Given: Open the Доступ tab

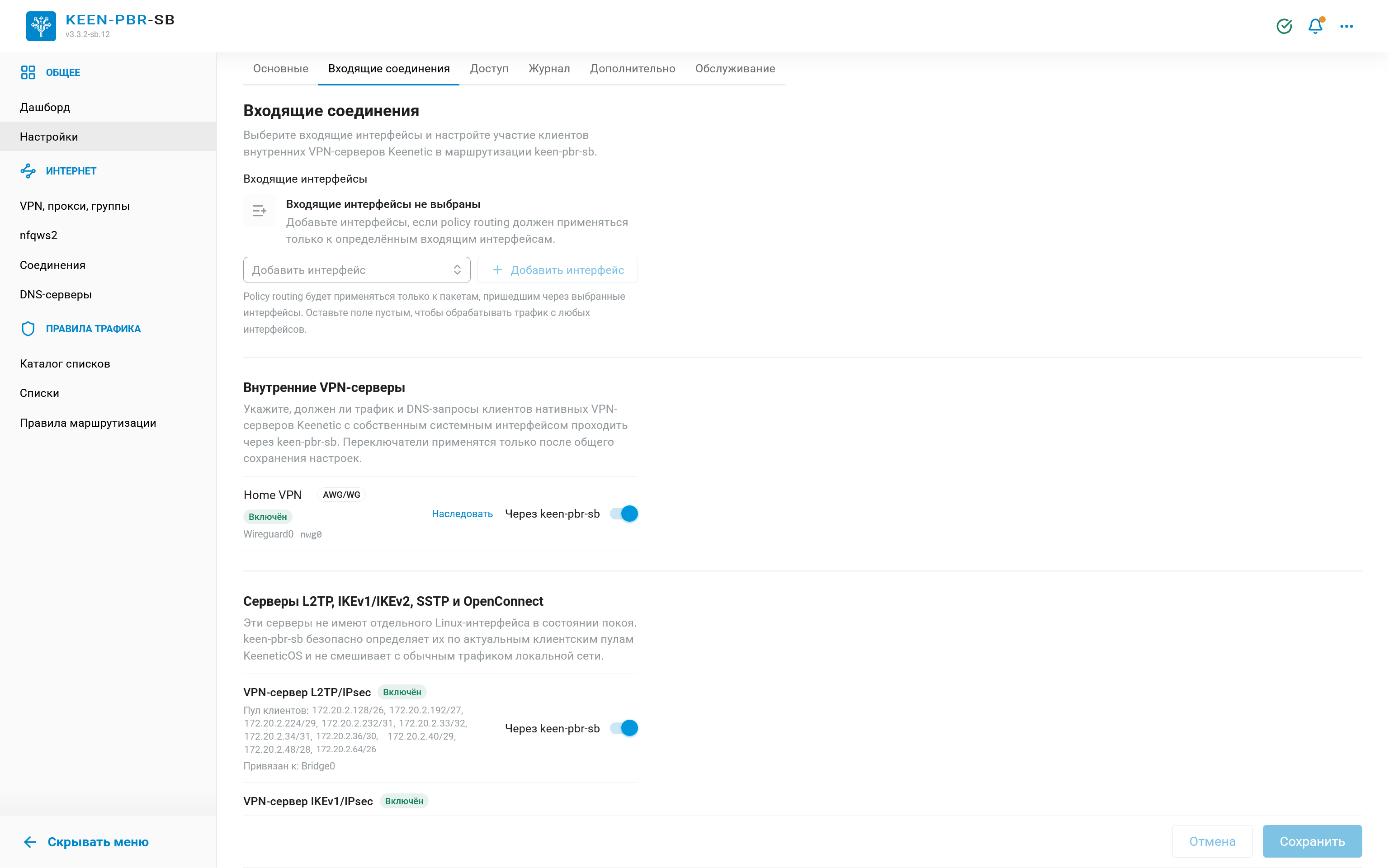Looking at the screenshot, I should [x=489, y=68].
